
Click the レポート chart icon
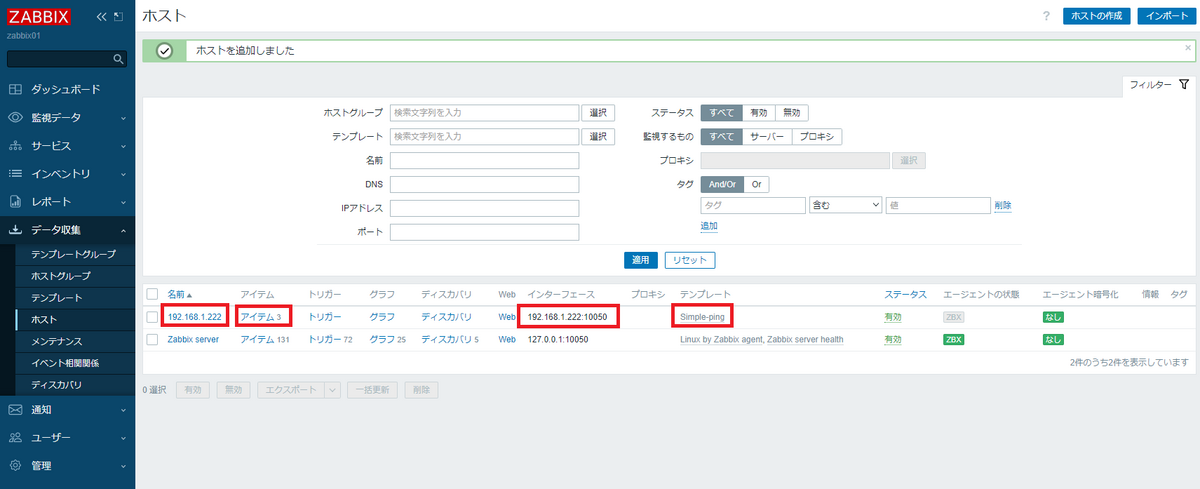pos(15,201)
